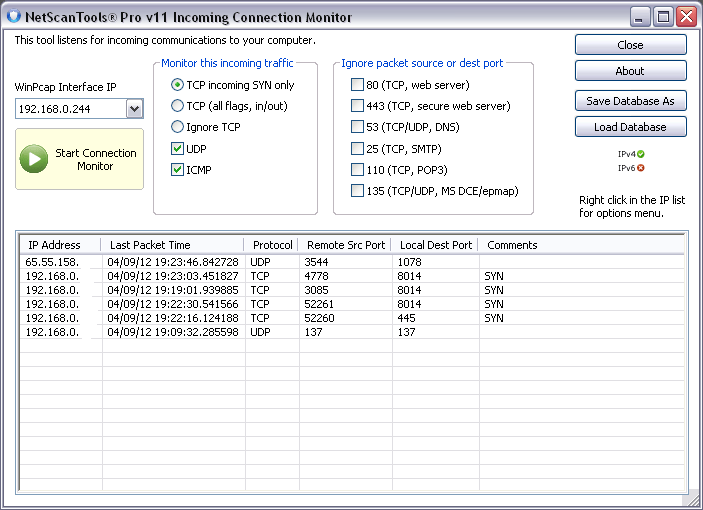Image resolution: width=703 pixels, height=510 pixels.
Task: Sort by Last Packet Time column header
Action: click(173, 245)
